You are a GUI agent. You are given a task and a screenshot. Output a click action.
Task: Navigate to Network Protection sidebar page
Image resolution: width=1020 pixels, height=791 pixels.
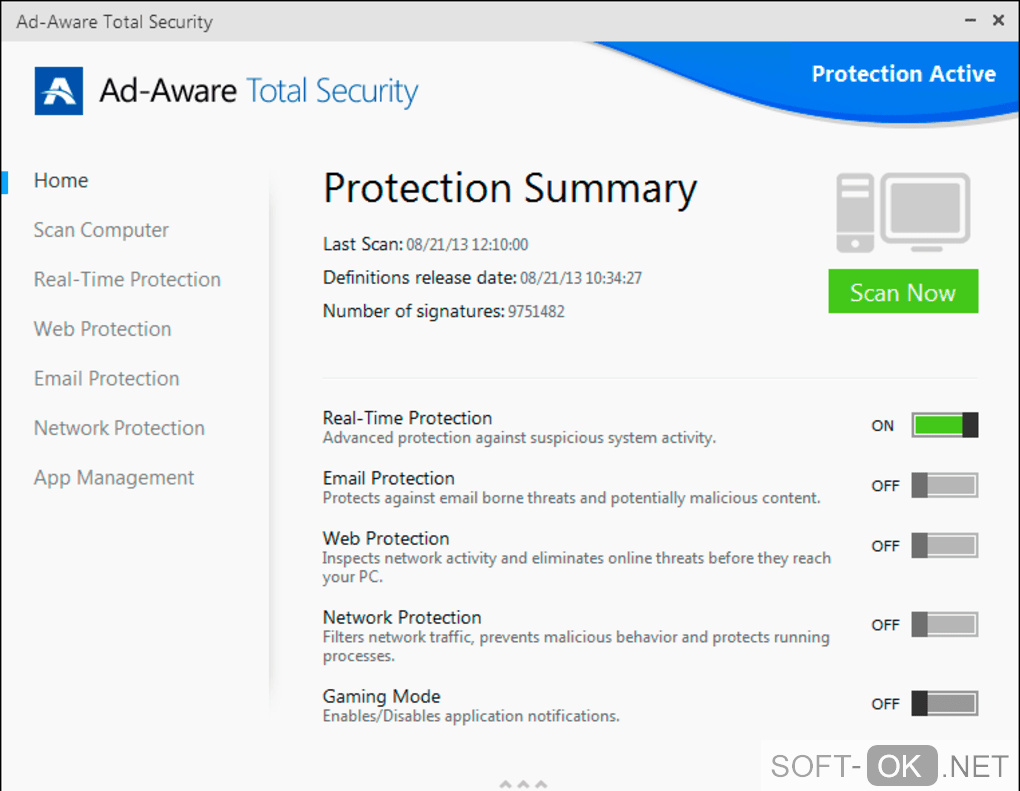[119, 428]
